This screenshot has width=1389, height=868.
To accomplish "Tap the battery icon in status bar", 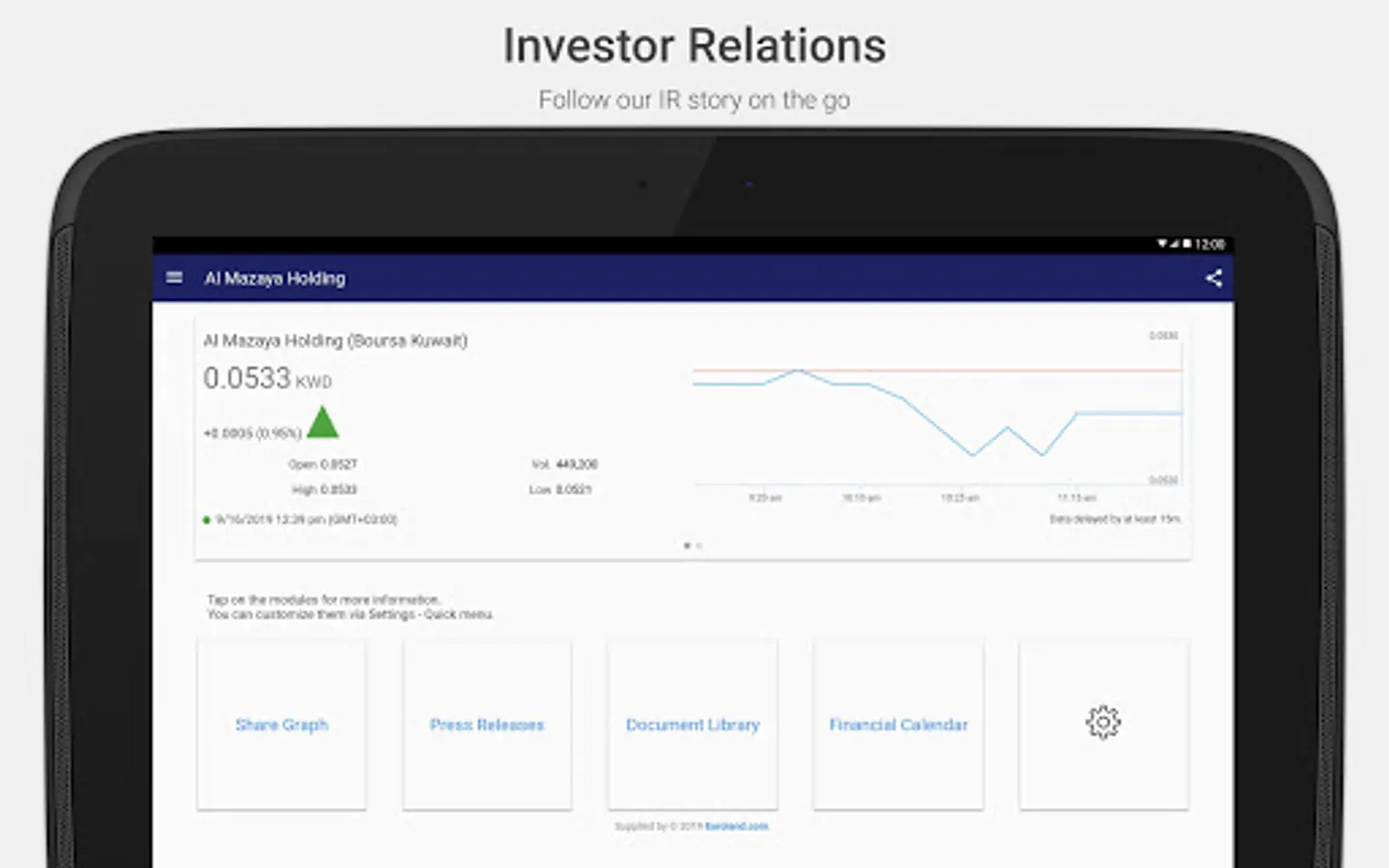I will point(1187,244).
